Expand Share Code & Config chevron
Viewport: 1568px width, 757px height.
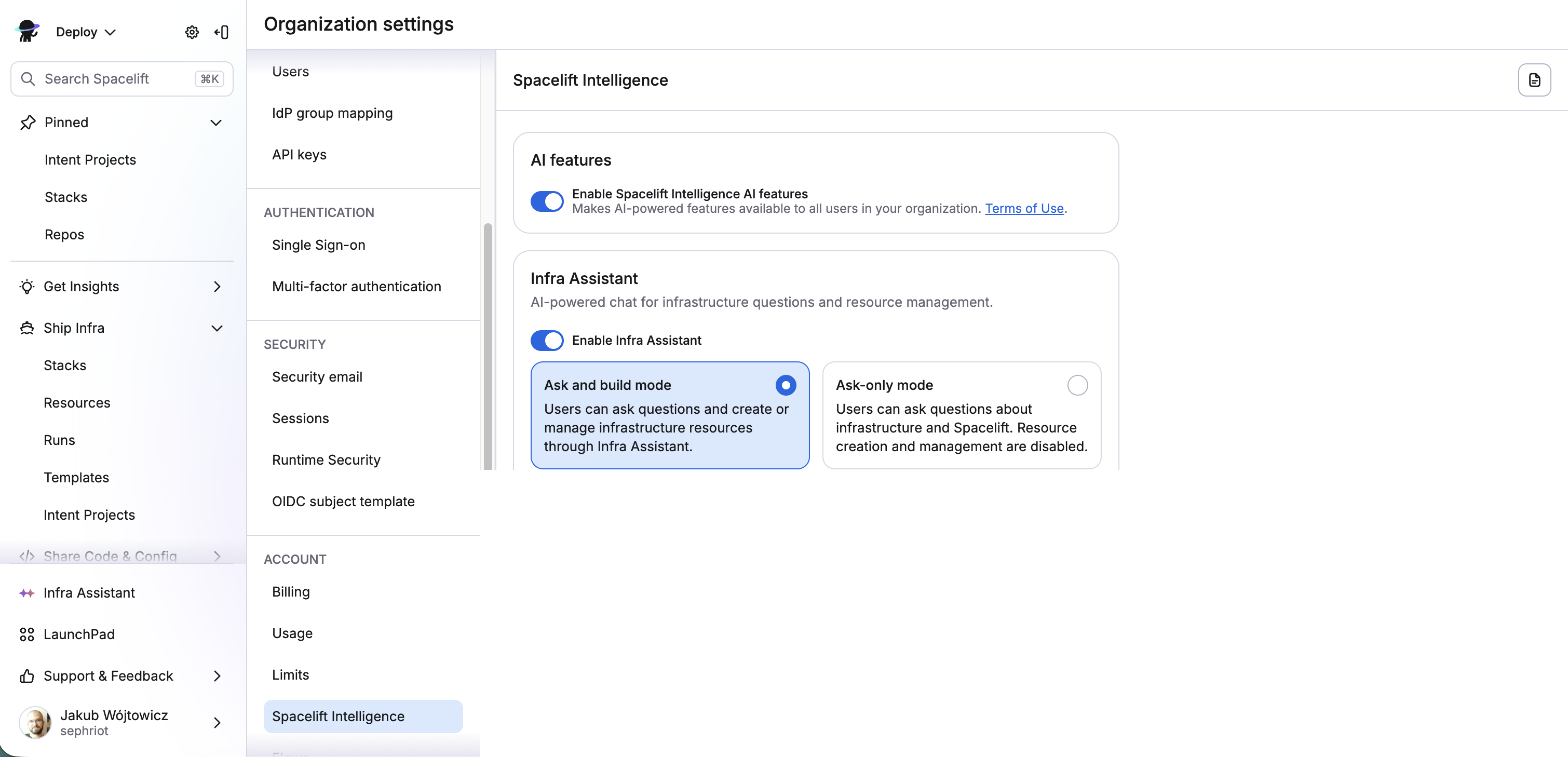(x=217, y=556)
